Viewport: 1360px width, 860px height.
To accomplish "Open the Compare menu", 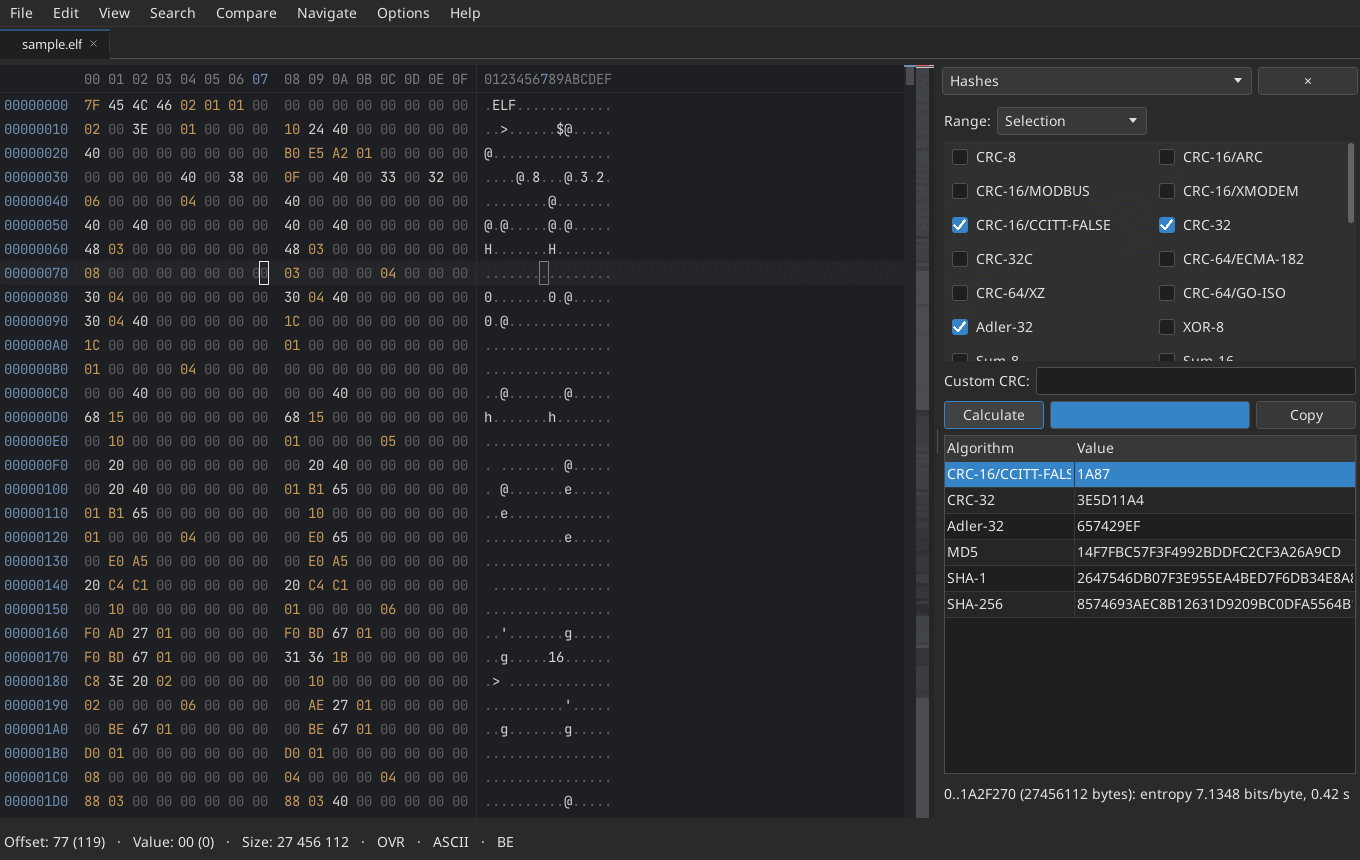I will 246,13.
